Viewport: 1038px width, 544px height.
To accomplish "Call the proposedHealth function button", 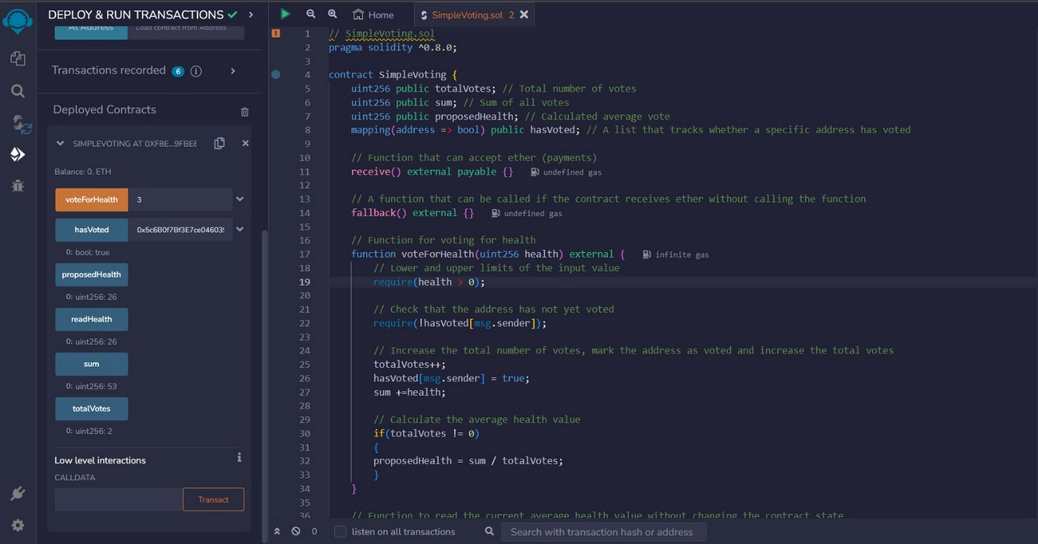I will [x=91, y=275].
